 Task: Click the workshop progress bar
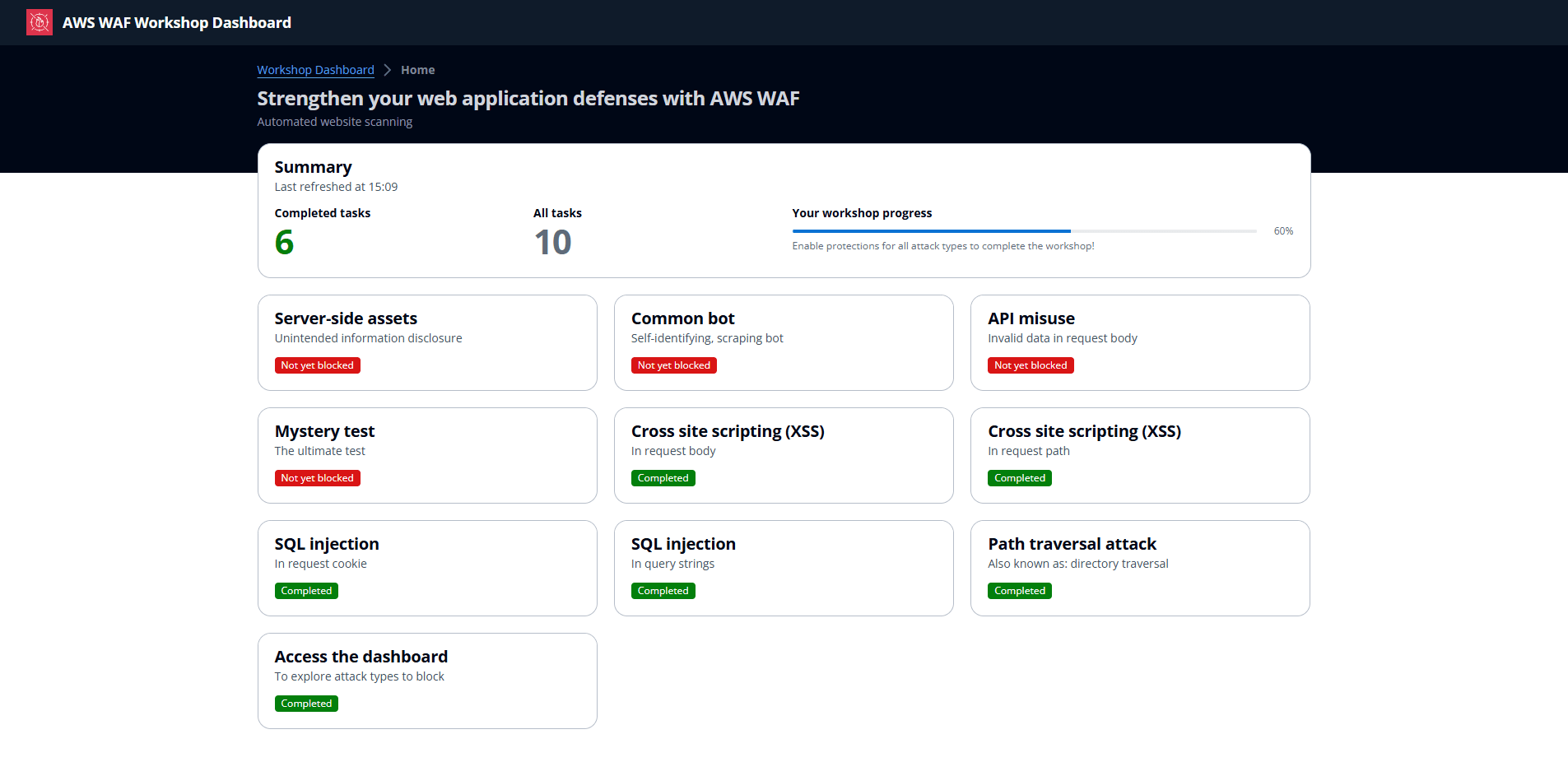(1024, 231)
